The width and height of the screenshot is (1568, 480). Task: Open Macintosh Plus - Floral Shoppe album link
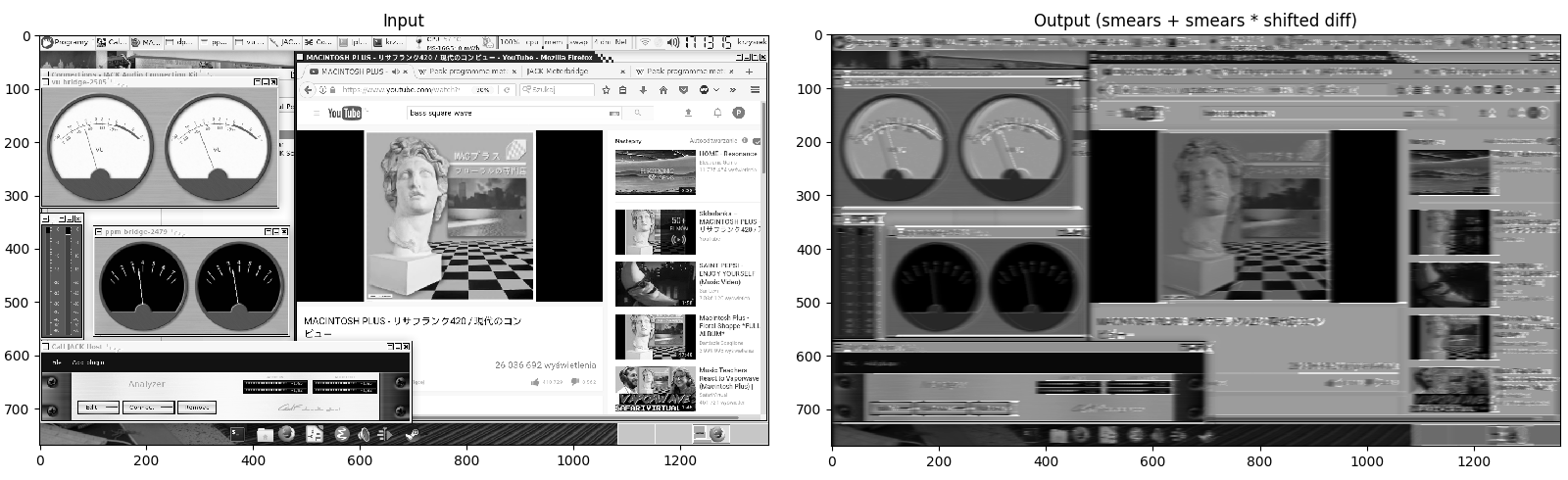[729, 326]
